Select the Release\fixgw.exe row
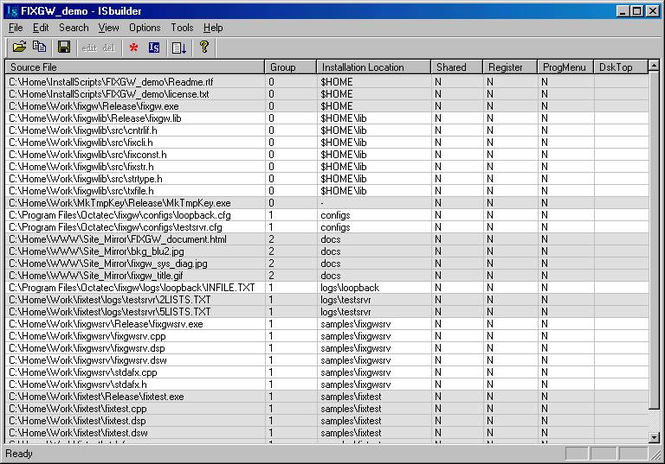This screenshot has width=665, height=464. coord(327,106)
